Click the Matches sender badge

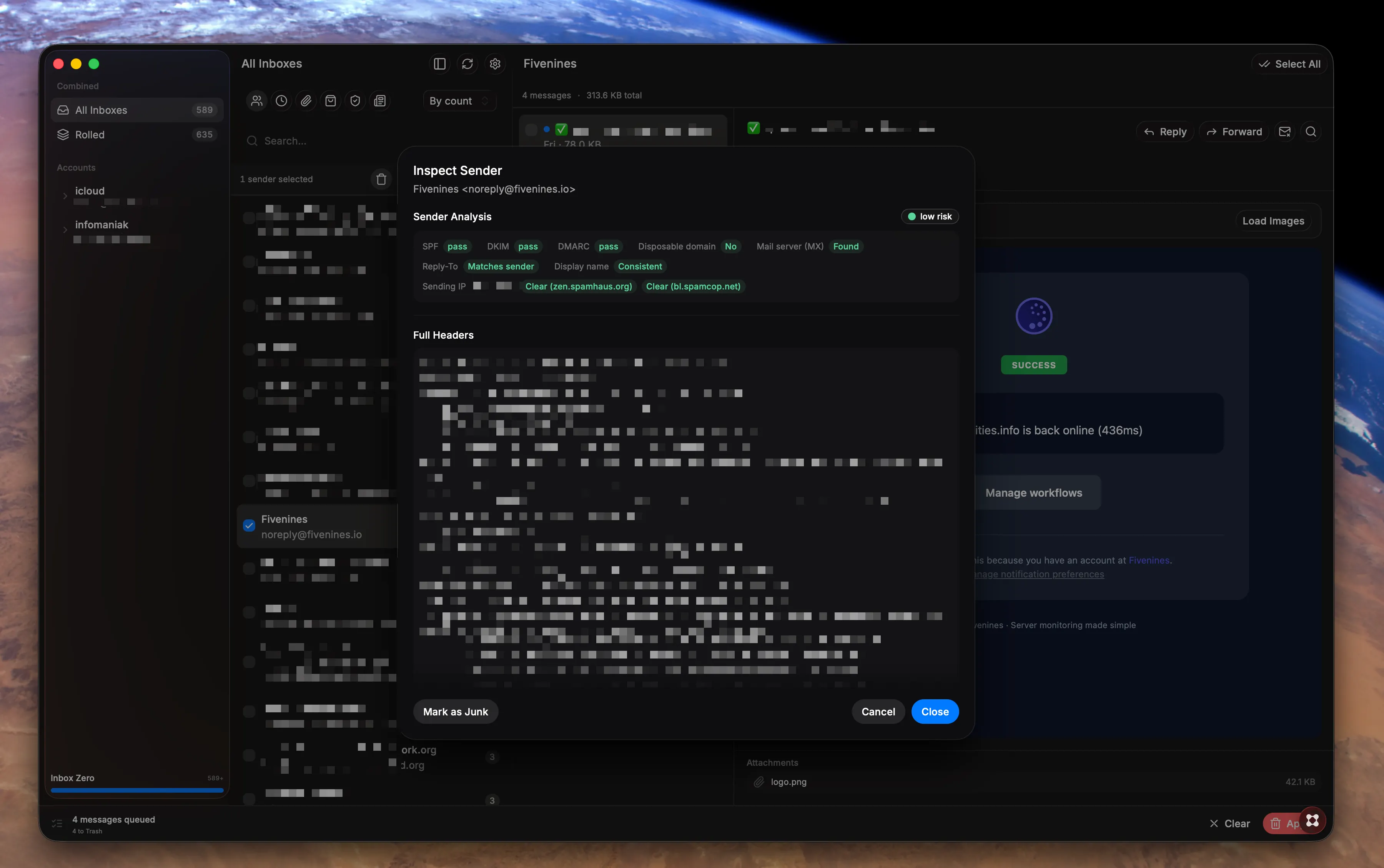(501, 266)
